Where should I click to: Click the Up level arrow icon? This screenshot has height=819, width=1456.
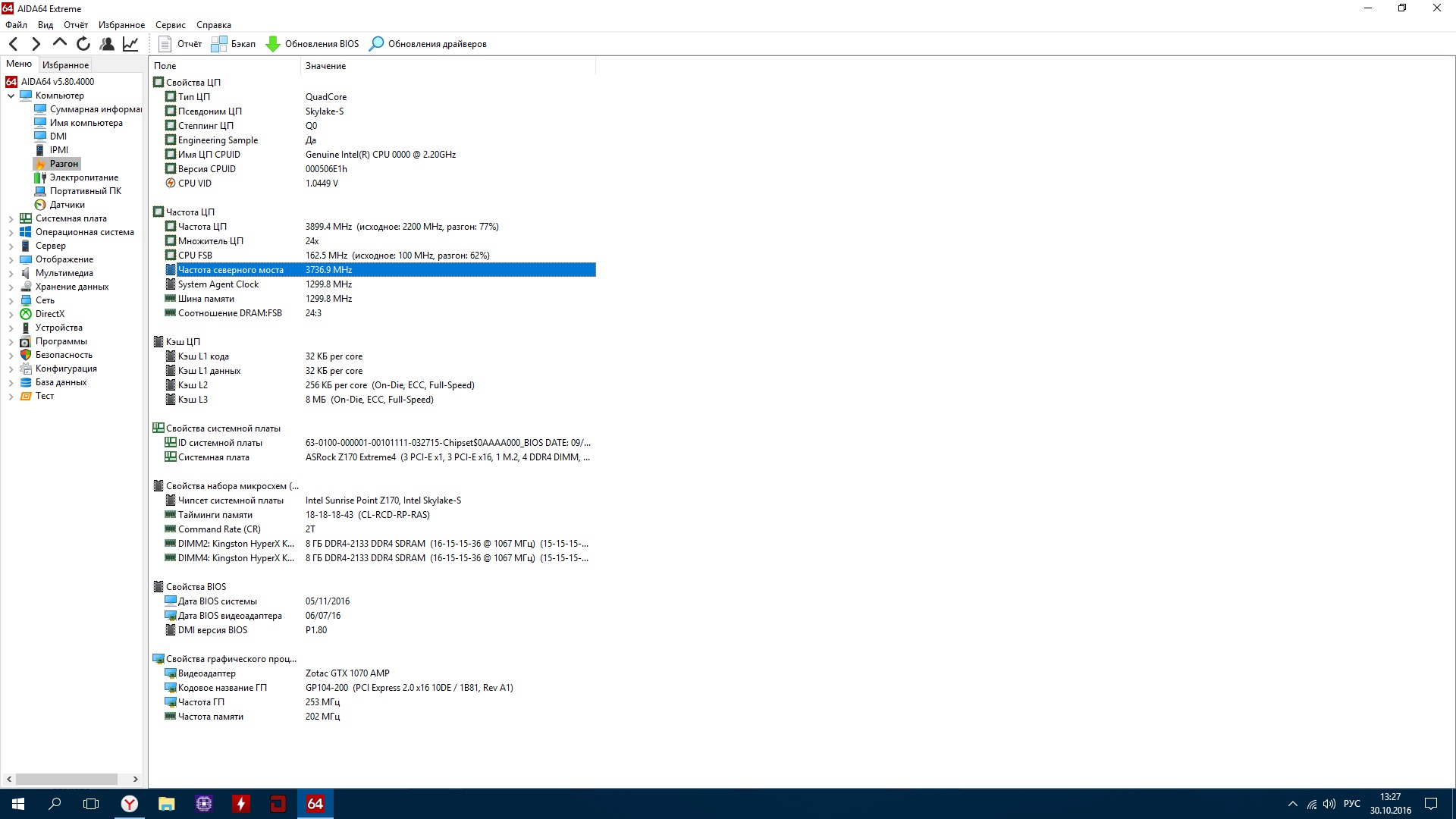point(59,43)
